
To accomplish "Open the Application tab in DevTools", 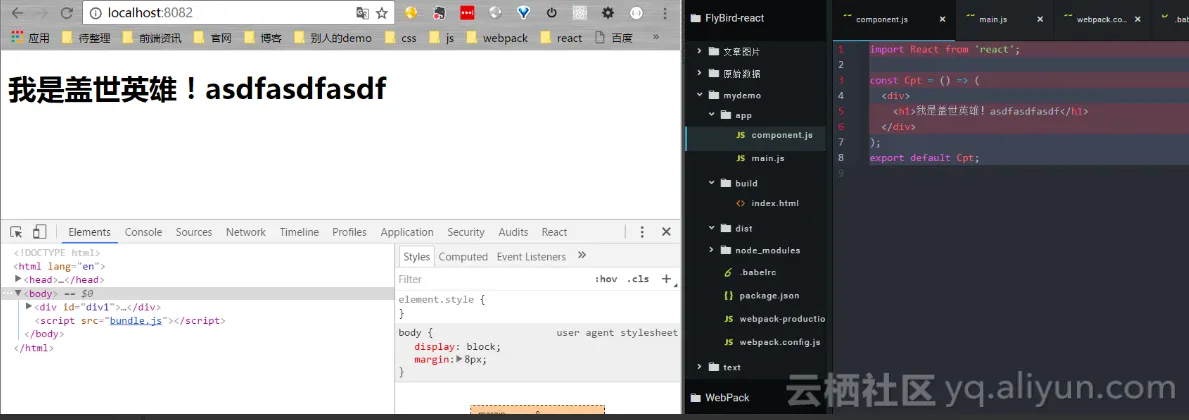I will pos(407,232).
